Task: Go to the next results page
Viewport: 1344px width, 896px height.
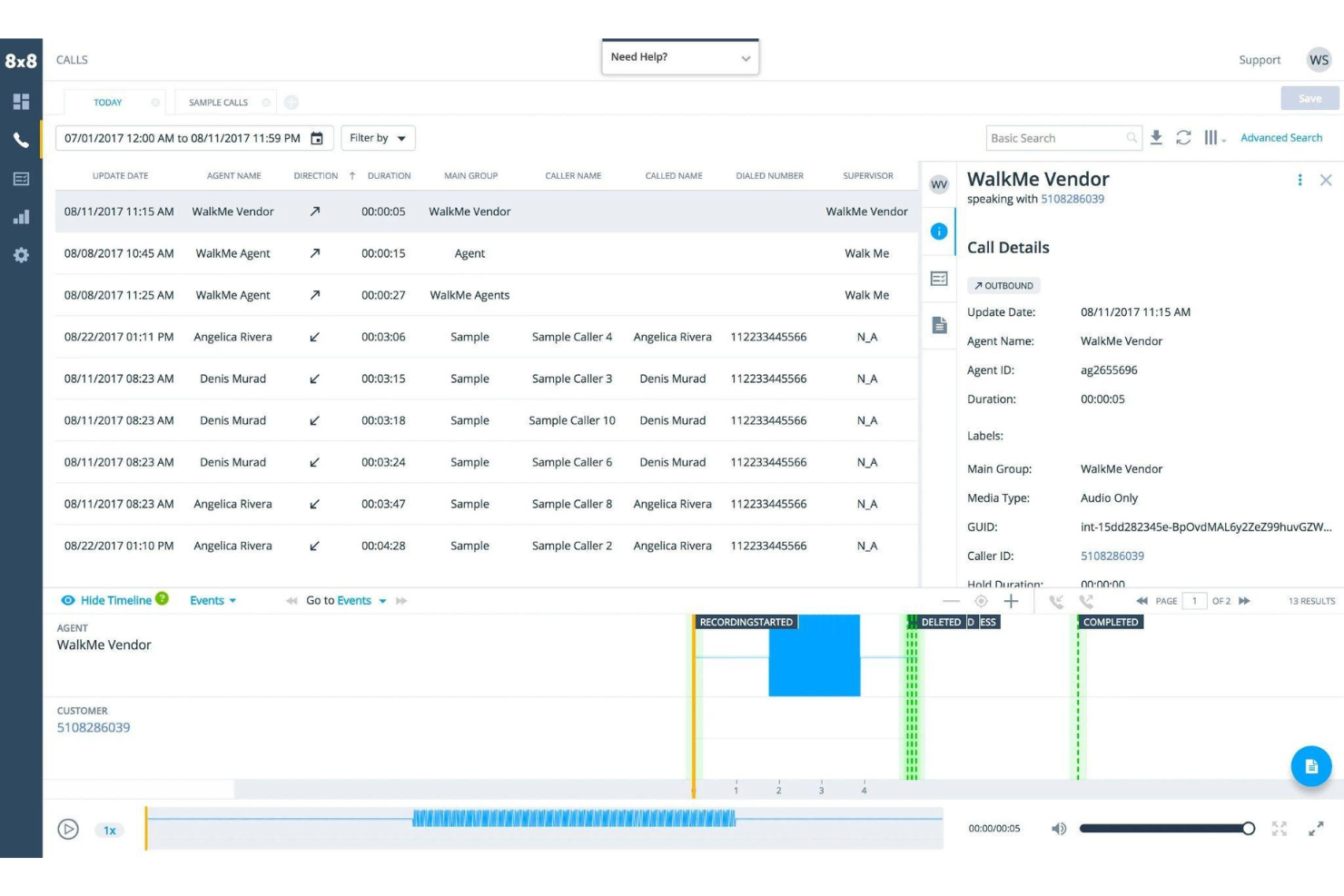Action: pyautogui.click(x=1244, y=601)
